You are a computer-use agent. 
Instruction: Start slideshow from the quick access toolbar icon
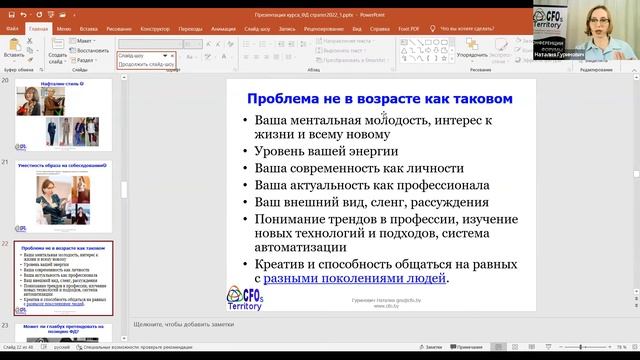click(51, 15)
